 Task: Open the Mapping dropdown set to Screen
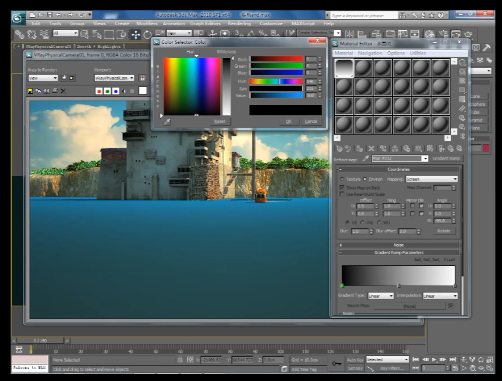tap(431, 179)
